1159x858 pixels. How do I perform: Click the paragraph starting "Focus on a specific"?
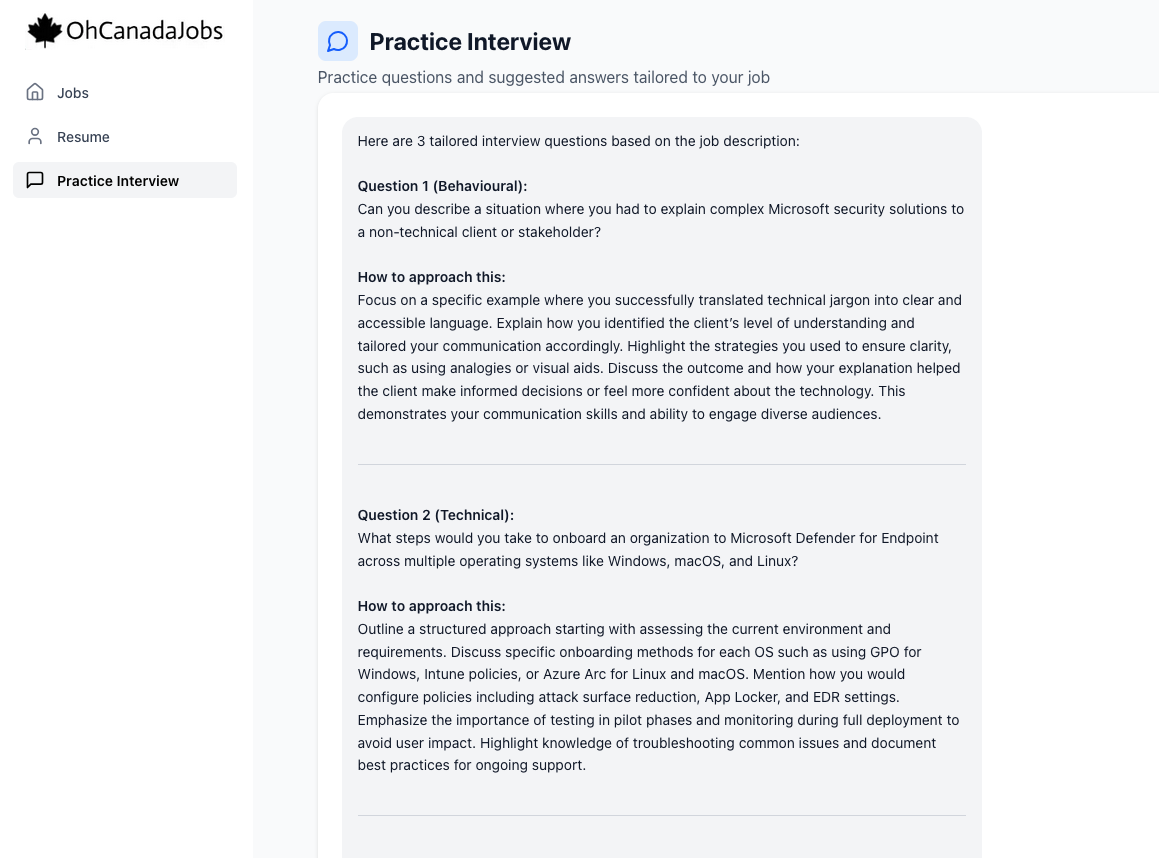click(660, 357)
